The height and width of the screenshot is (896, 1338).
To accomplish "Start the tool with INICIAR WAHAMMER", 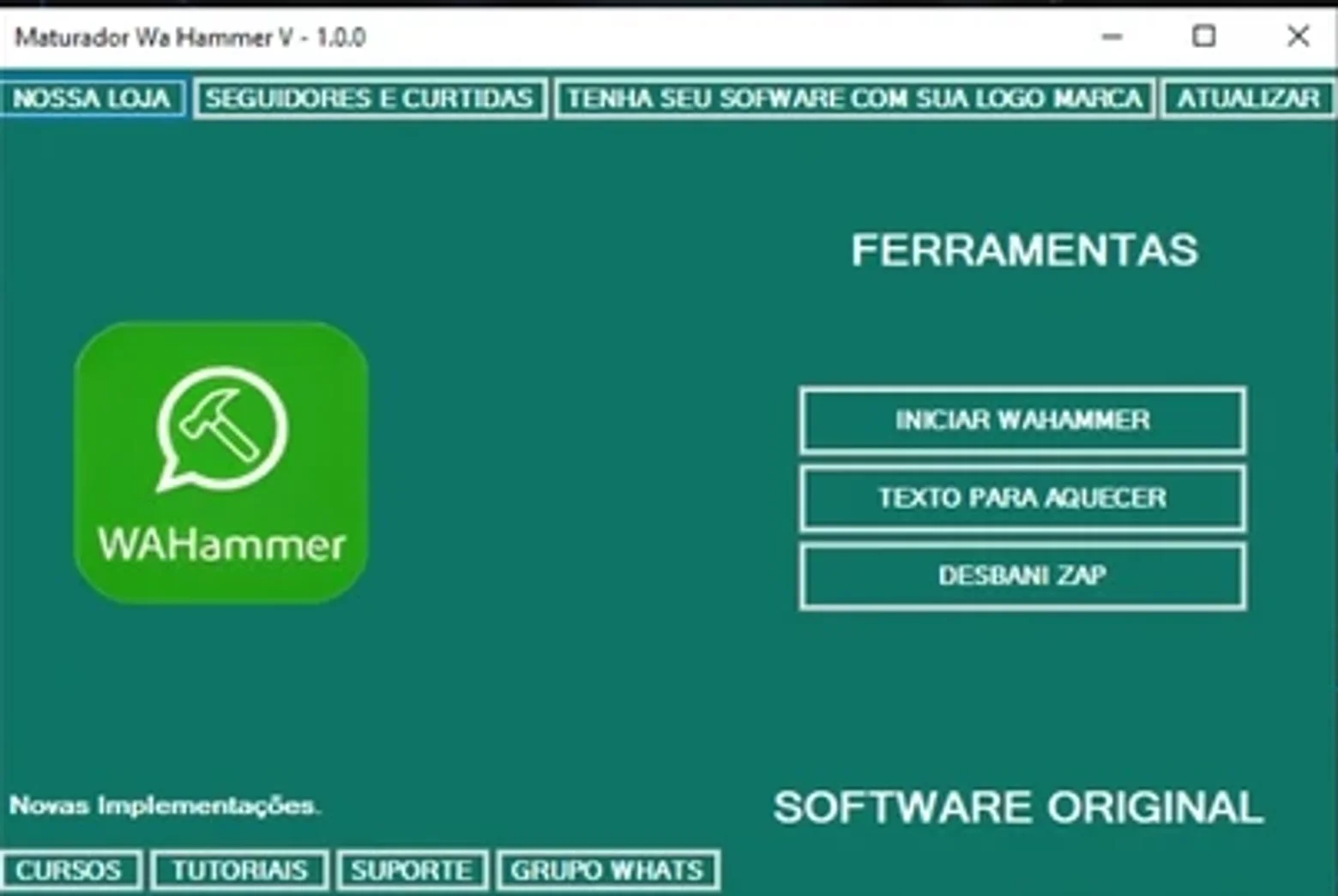I will click(x=1022, y=420).
